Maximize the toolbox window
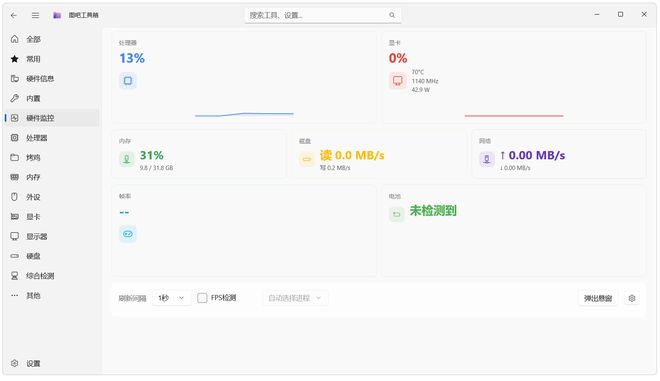 (x=620, y=14)
